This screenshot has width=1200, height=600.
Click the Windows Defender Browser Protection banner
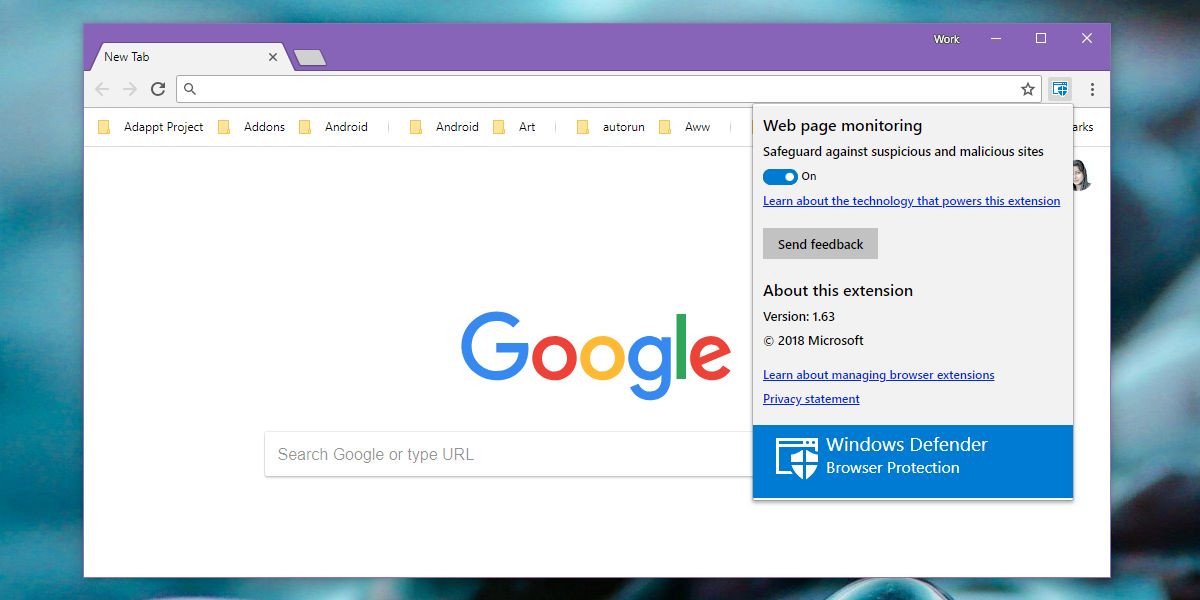pyautogui.click(x=913, y=461)
